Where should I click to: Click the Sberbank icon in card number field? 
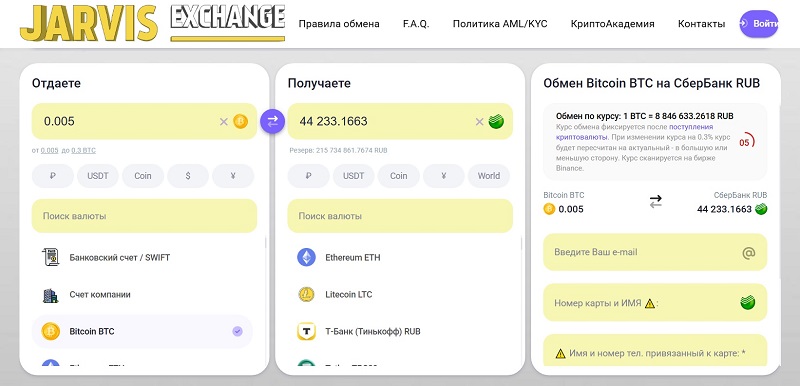point(748,302)
